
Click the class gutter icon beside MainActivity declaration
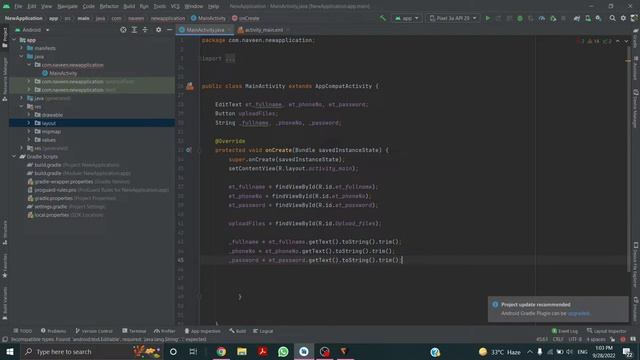tap(190, 86)
